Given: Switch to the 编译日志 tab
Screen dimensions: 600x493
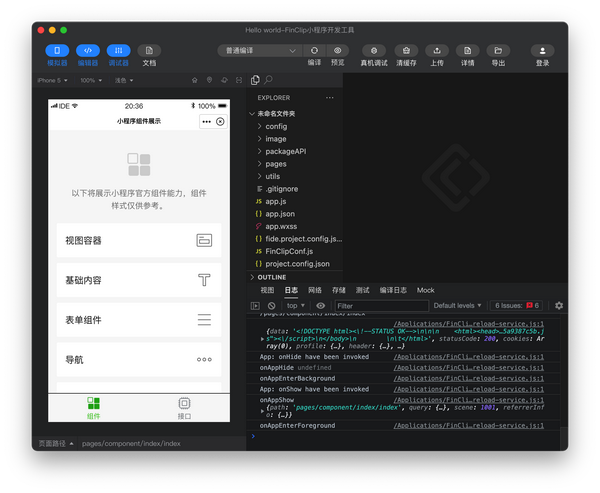Looking at the screenshot, I should [x=393, y=290].
